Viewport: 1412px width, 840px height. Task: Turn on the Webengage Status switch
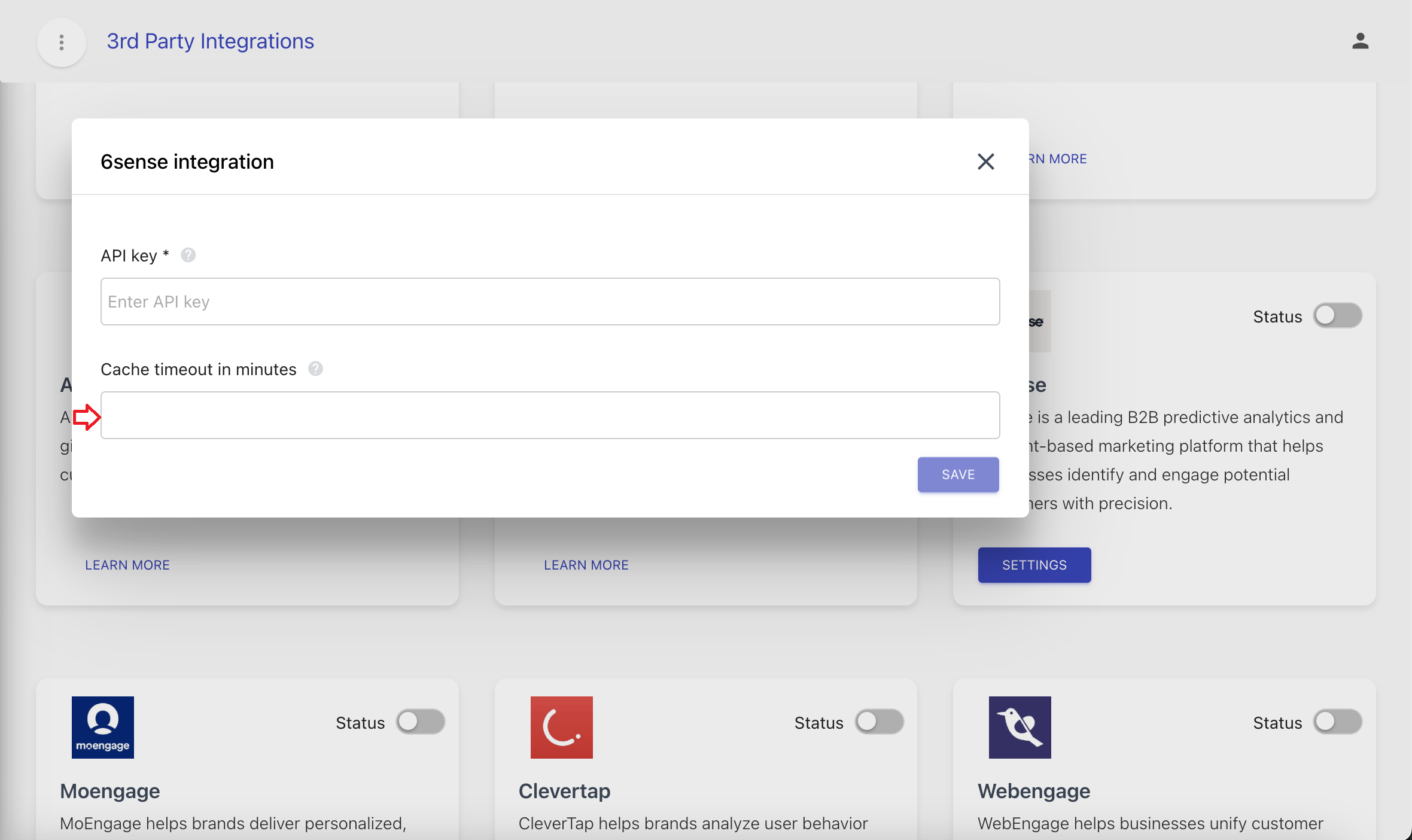coord(1337,722)
